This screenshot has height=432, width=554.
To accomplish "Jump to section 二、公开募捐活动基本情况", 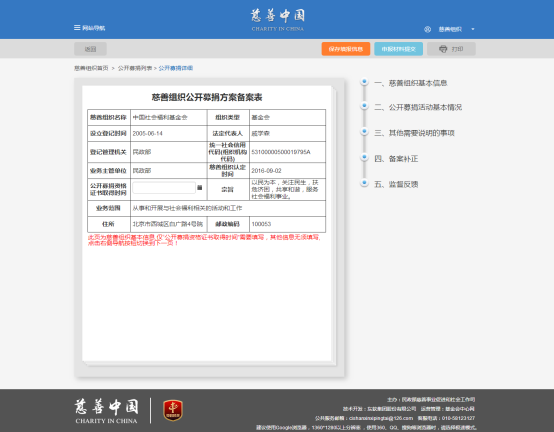I will [x=418, y=107].
